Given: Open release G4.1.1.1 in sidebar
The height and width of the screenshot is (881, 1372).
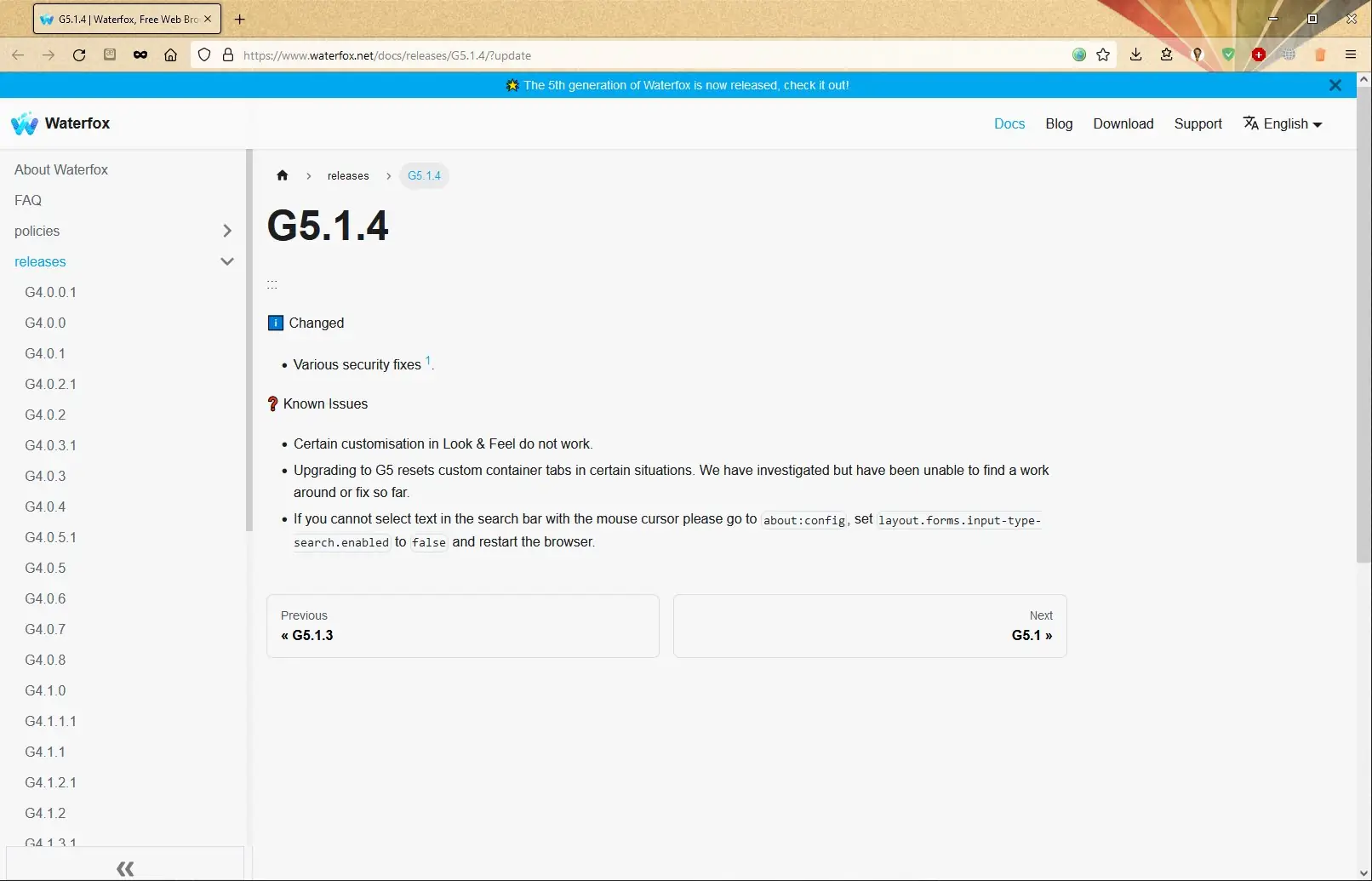Looking at the screenshot, I should coord(51,721).
